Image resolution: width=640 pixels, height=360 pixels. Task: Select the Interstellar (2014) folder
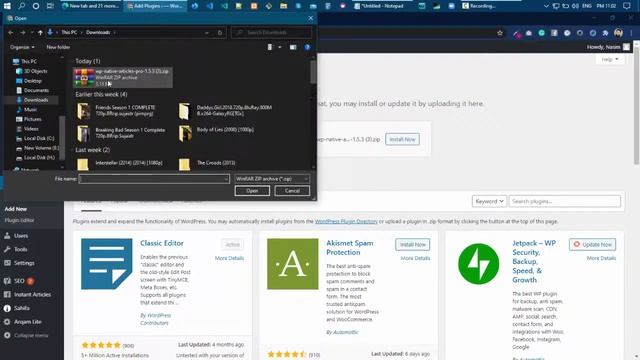[x=121, y=163]
